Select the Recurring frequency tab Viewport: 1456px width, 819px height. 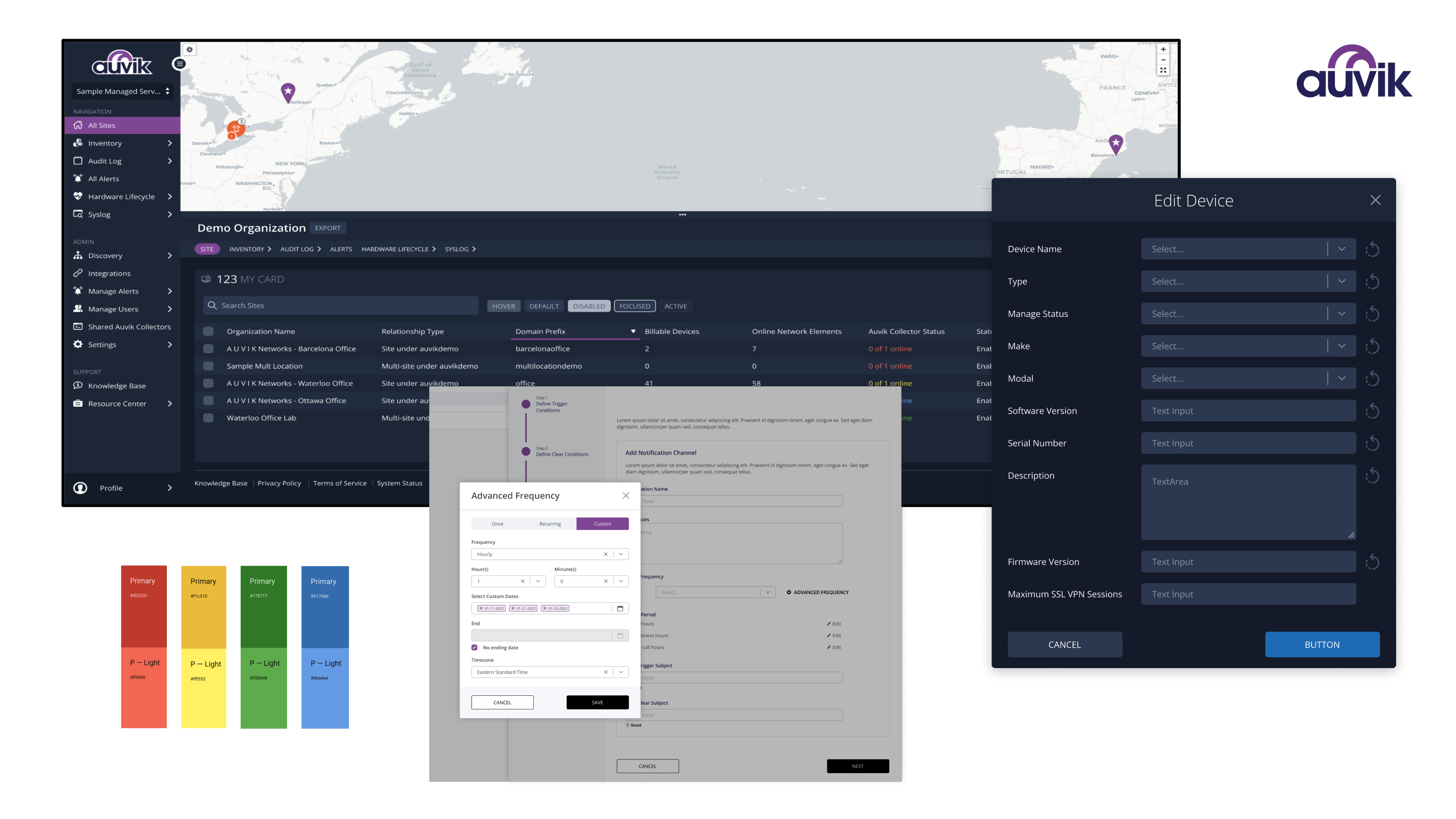pos(550,524)
